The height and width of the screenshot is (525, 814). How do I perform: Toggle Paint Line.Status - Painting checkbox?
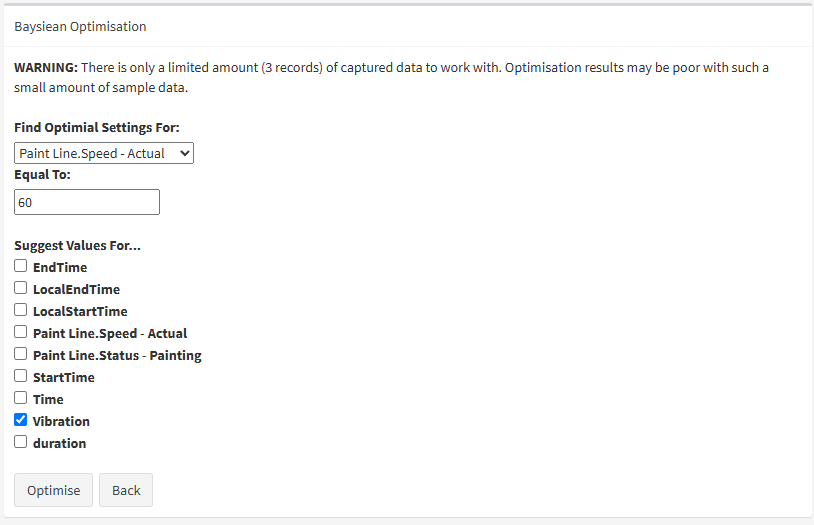20,354
